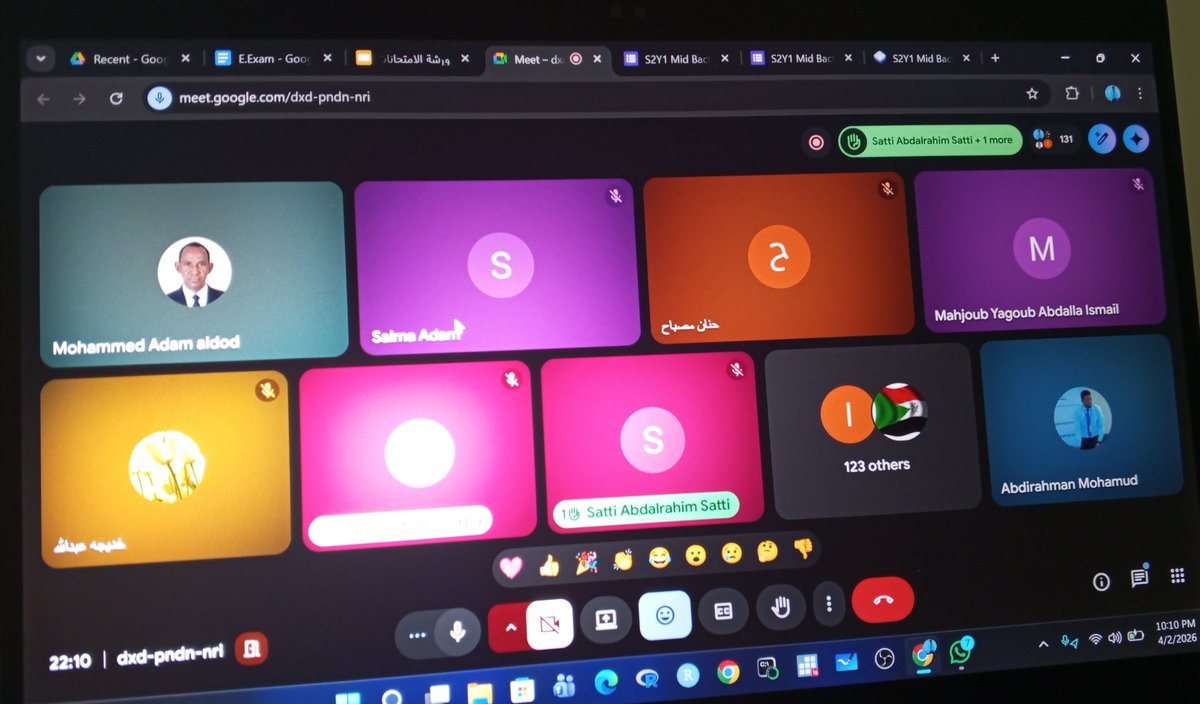Viewport: 1200px width, 704px height.
Task: Open Microsoft Edge from taskbar
Action: [x=605, y=681]
